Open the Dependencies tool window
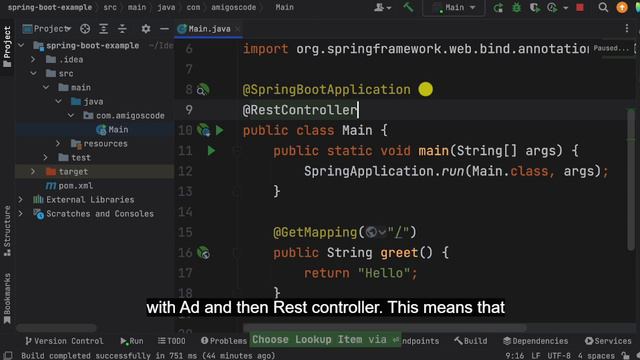Image resolution: width=640 pixels, height=360 pixels. tap(536, 341)
